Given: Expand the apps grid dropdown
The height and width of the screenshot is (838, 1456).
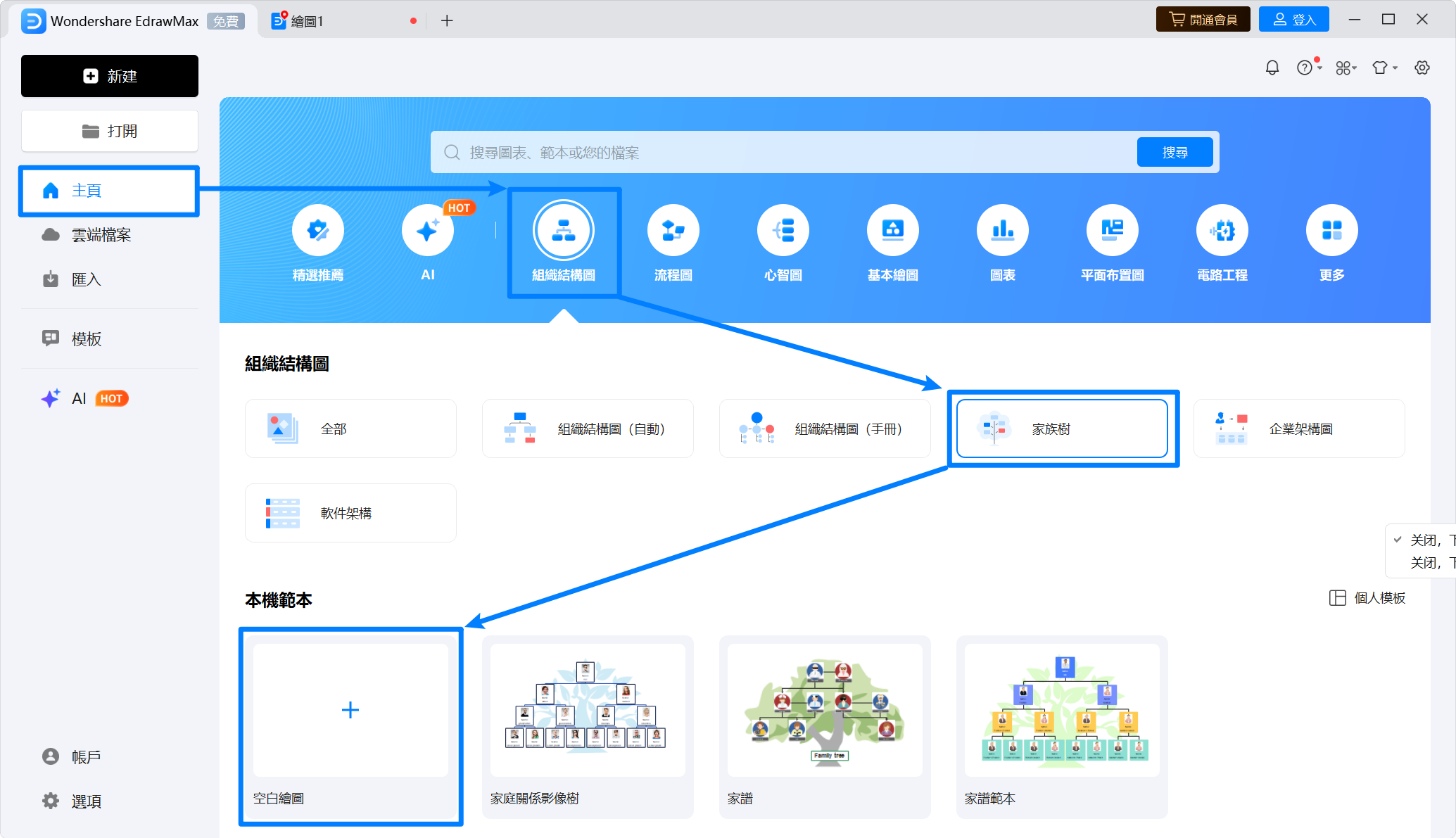Looking at the screenshot, I should (x=1346, y=68).
